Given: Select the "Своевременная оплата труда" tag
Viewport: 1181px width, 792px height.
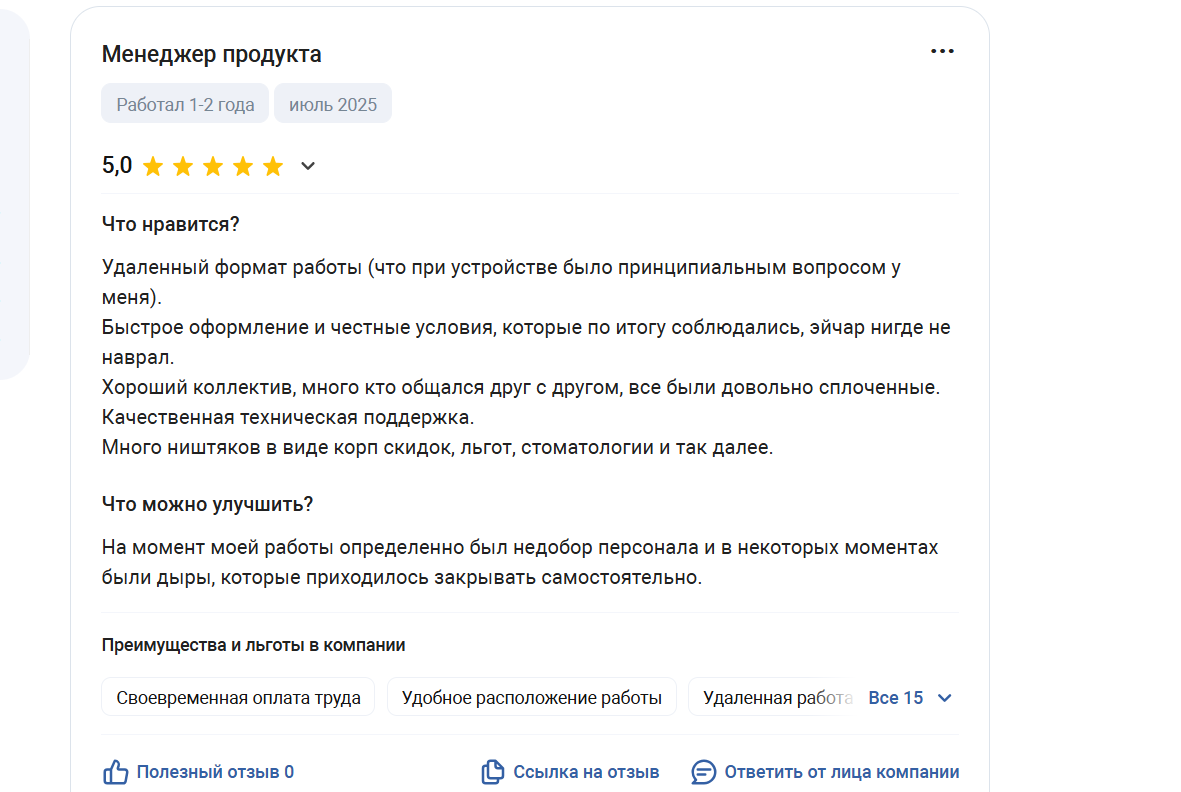Looking at the screenshot, I should [238, 698].
